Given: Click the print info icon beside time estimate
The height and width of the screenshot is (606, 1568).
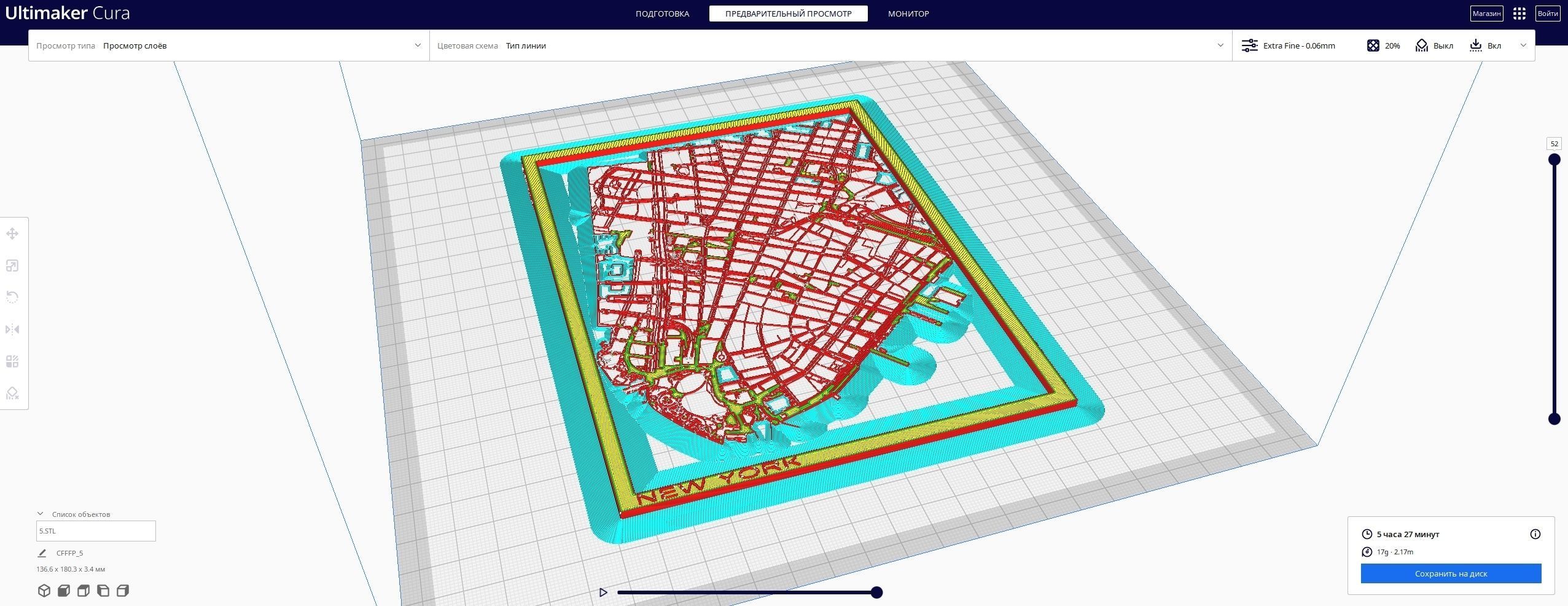Looking at the screenshot, I should pyautogui.click(x=1535, y=534).
